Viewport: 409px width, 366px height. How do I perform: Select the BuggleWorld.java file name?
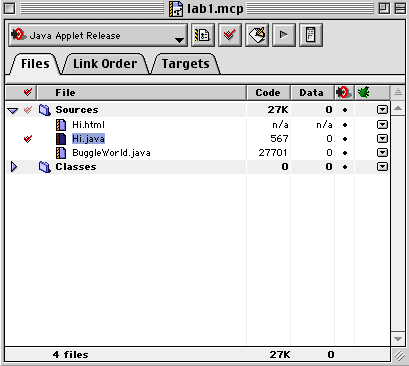[x=111, y=153]
